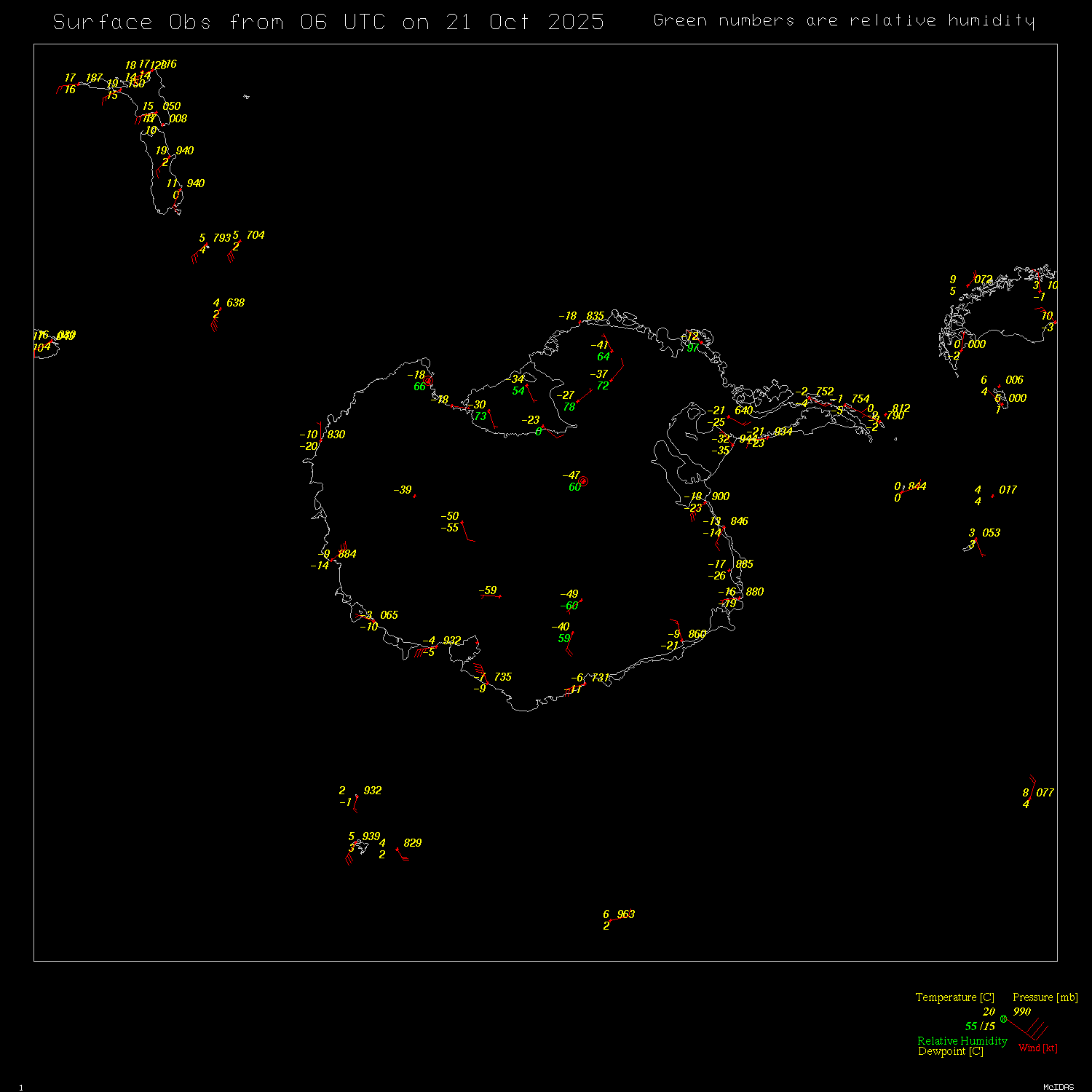Screen dimensions: 1092x1092
Task: Click the station marker at 6 963
Action: click(x=611, y=920)
